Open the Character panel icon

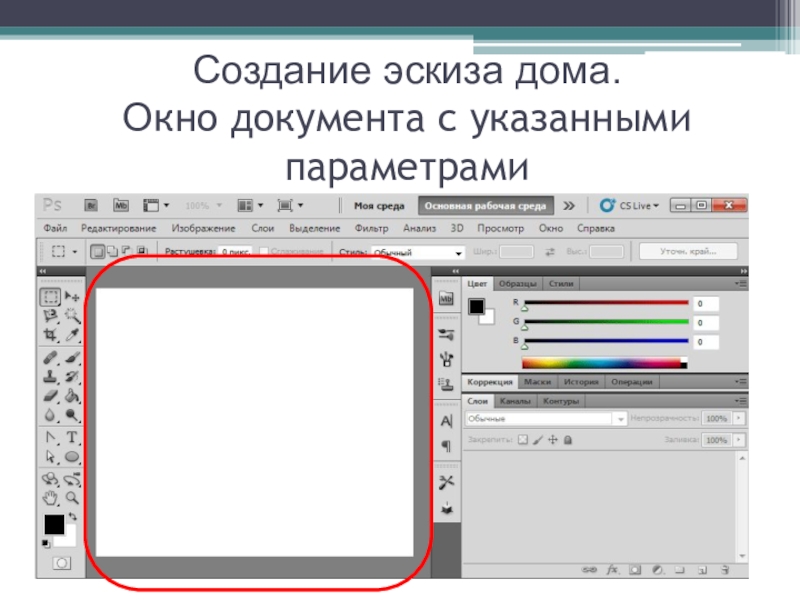click(x=446, y=421)
